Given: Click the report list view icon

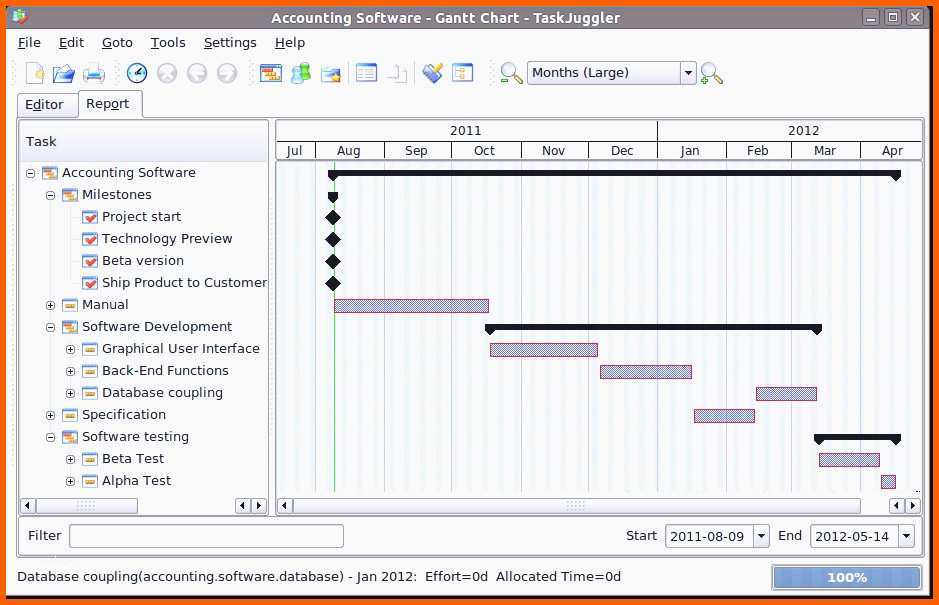Looking at the screenshot, I should tap(366, 73).
